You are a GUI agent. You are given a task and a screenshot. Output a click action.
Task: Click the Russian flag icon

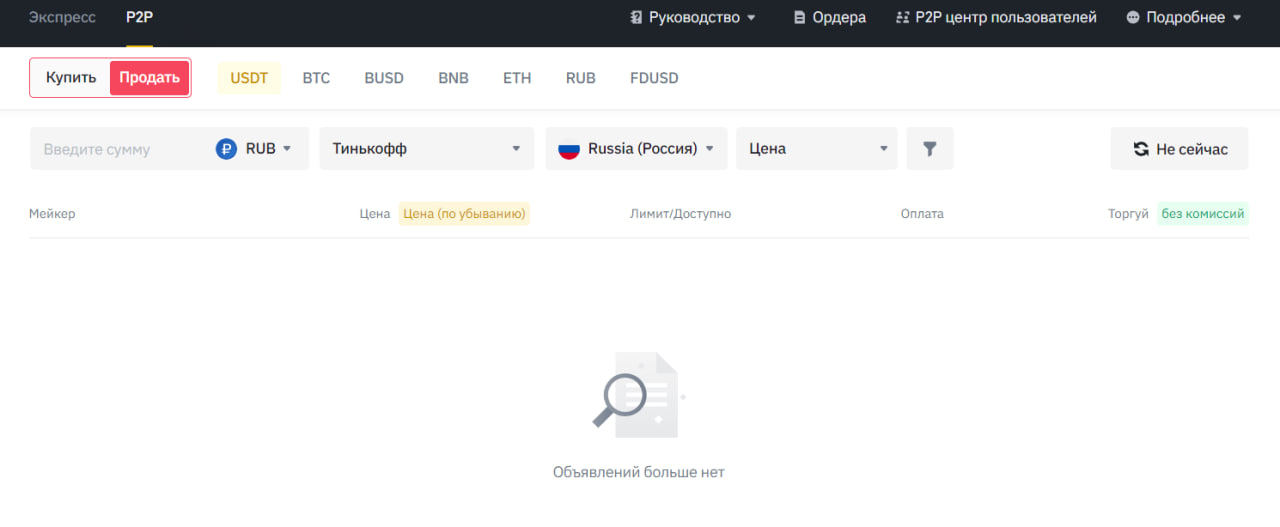(x=569, y=149)
